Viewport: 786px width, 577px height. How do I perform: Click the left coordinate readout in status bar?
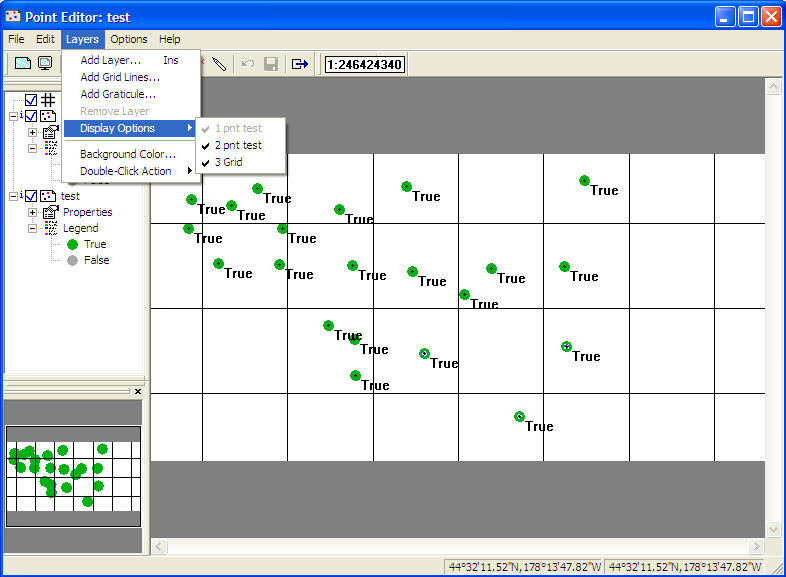[x=524, y=567]
